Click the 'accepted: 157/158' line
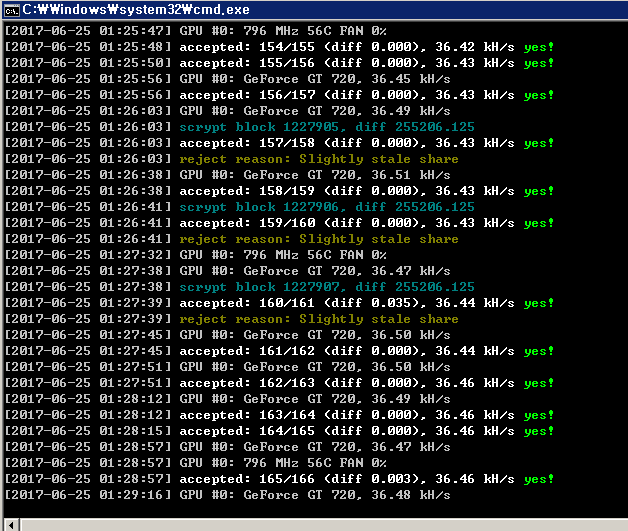This screenshot has height=531, width=628. pos(279,143)
